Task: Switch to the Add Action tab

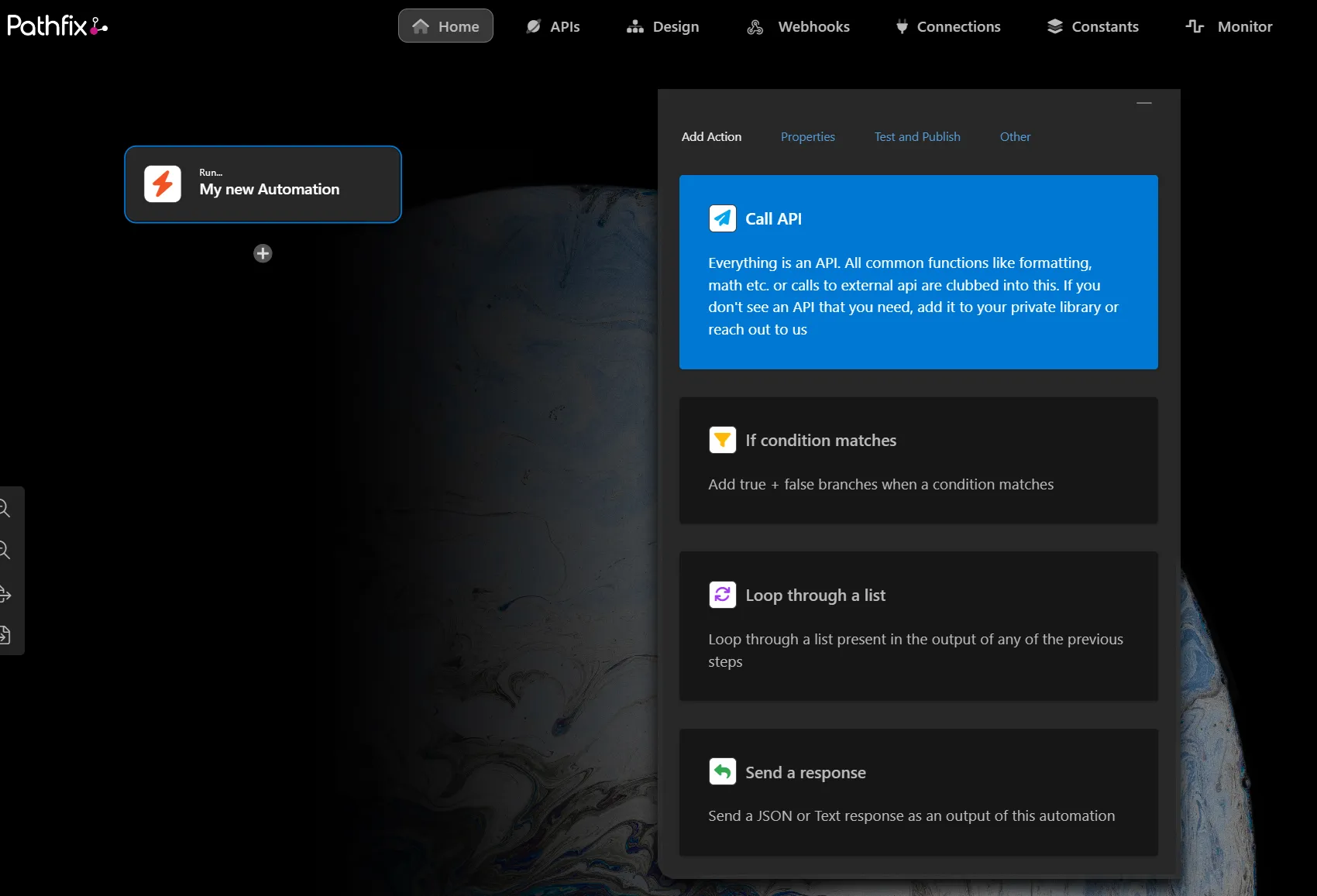Action: pyautogui.click(x=711, y=136)
